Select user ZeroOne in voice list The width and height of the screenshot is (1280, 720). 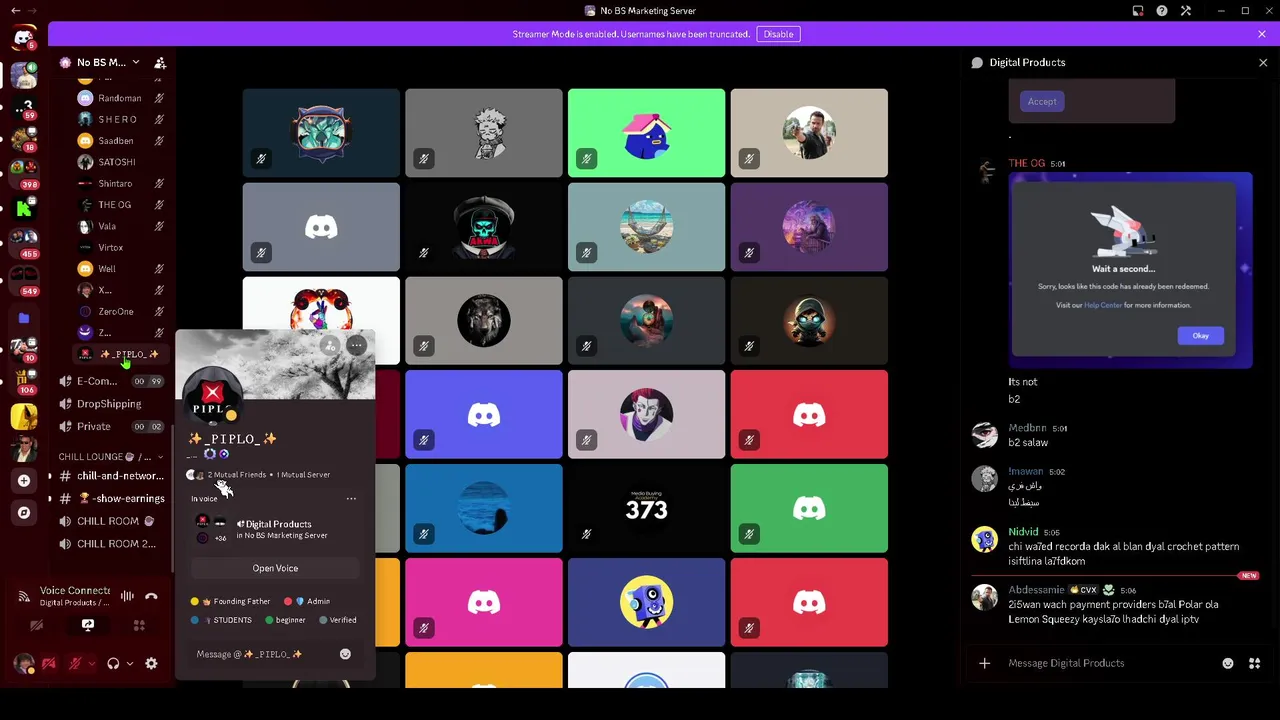(x=120, y=311)
